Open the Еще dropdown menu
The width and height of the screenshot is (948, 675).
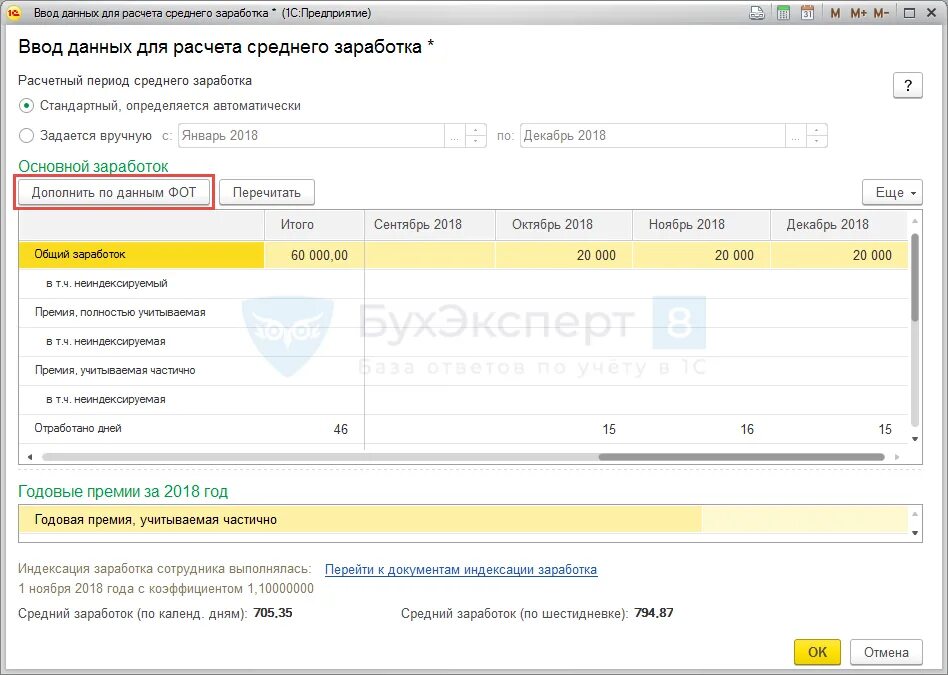click(892, 192)
